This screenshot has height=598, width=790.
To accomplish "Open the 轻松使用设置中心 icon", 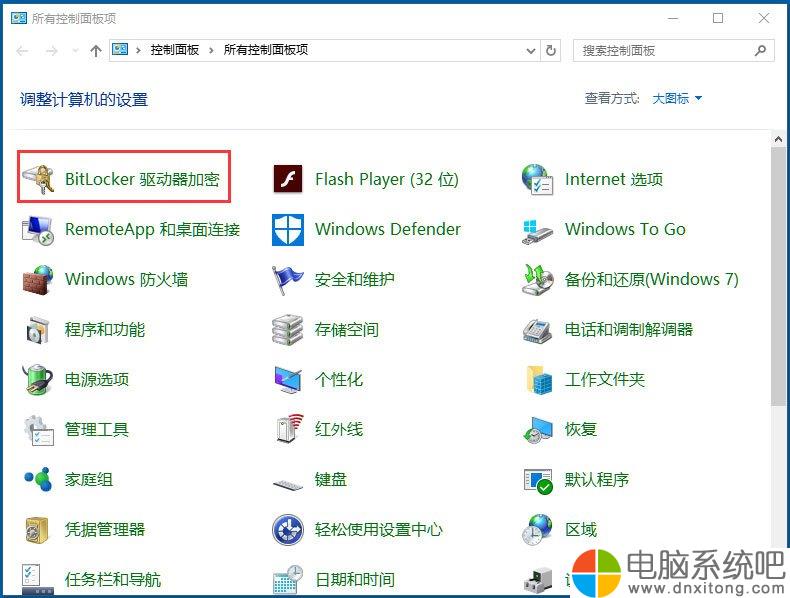I will 288,529.
